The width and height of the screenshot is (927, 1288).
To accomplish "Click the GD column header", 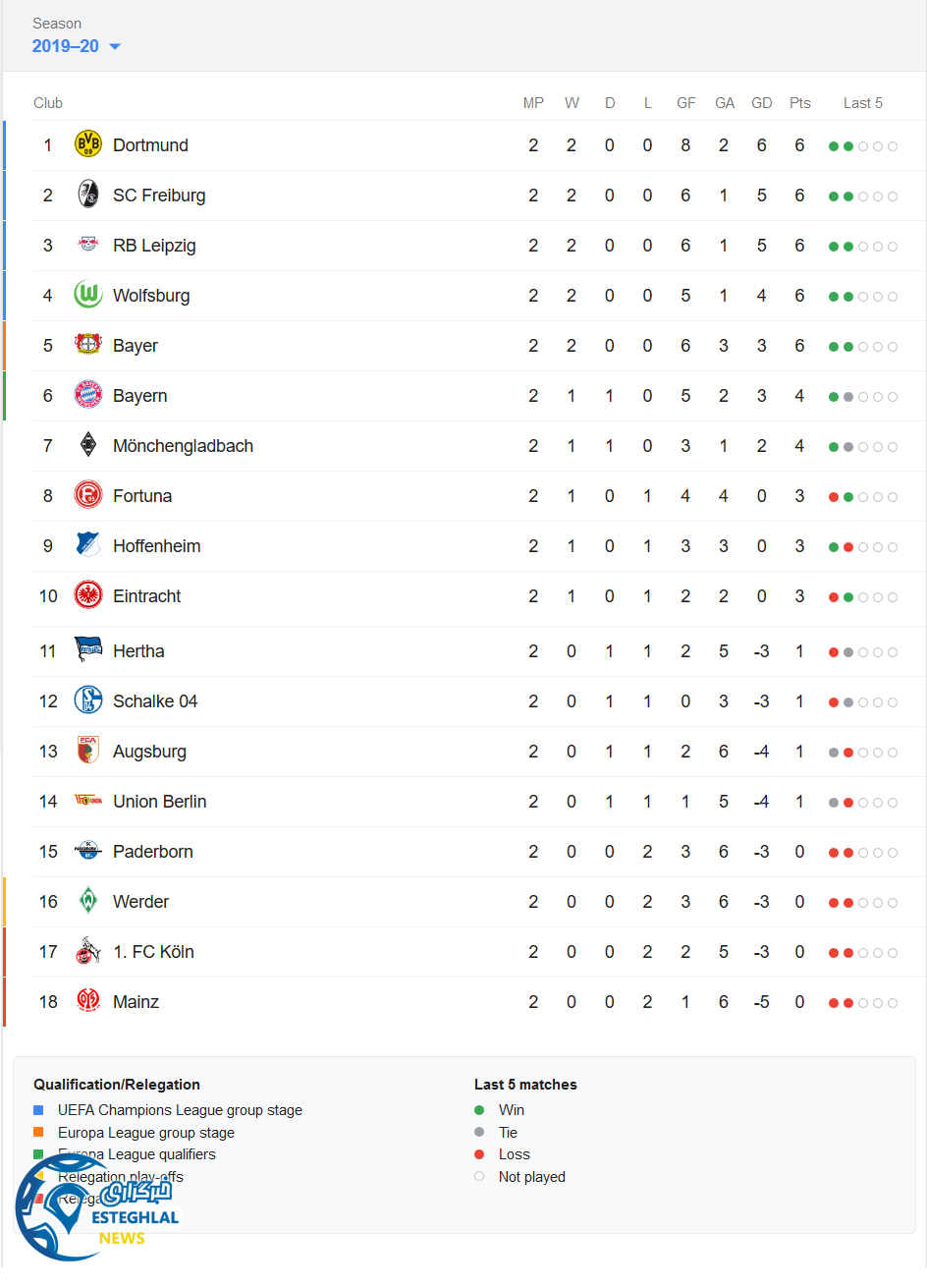I will [761, 103].
